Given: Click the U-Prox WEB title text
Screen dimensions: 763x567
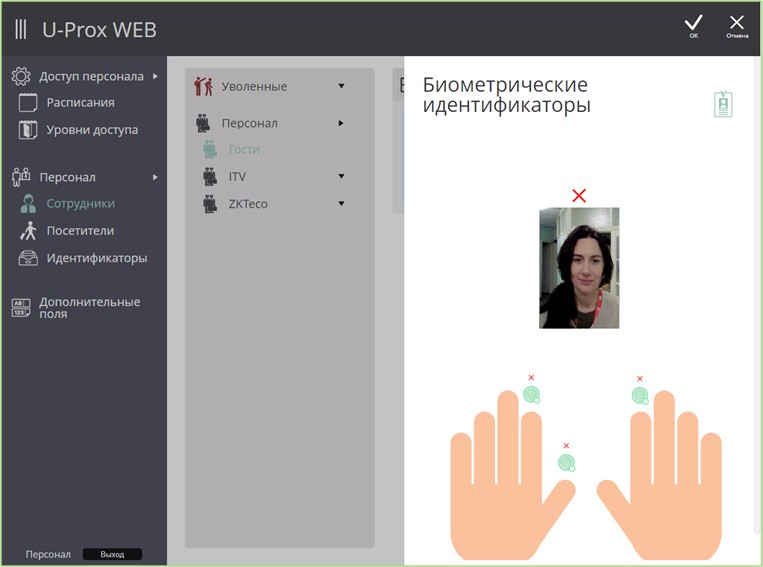Looking at the screenshot, I should [99, 30].
